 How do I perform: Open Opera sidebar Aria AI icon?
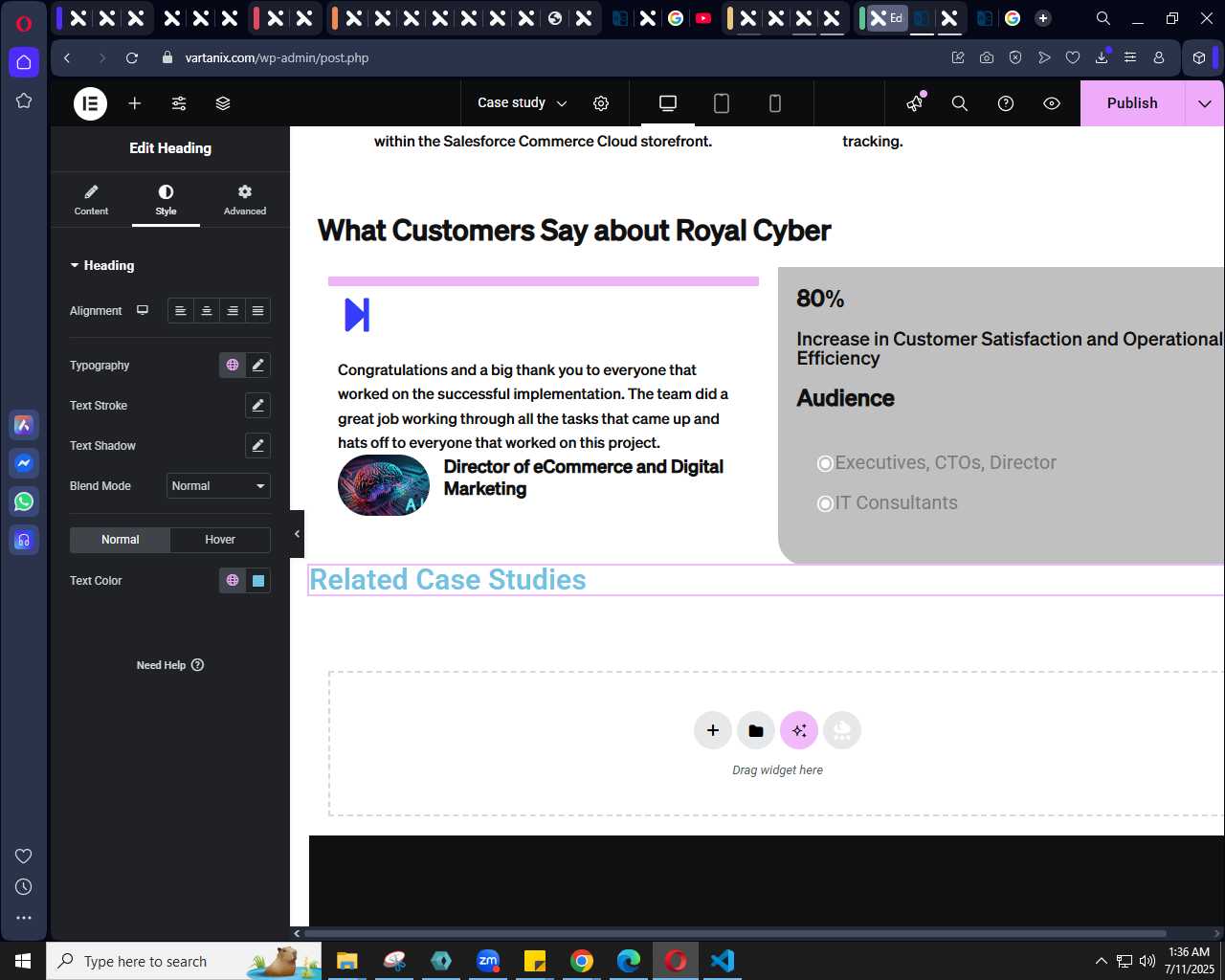[24, 425]
